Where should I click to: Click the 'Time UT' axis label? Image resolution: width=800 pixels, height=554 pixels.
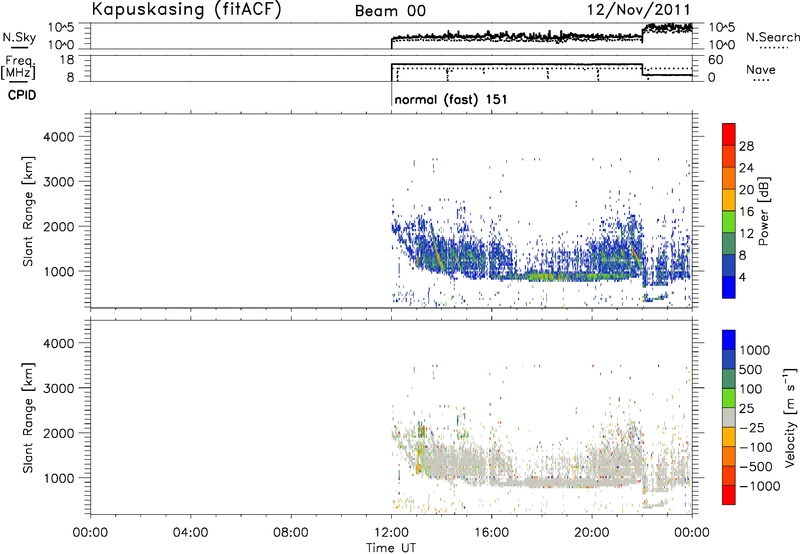[x=391, y=548]
